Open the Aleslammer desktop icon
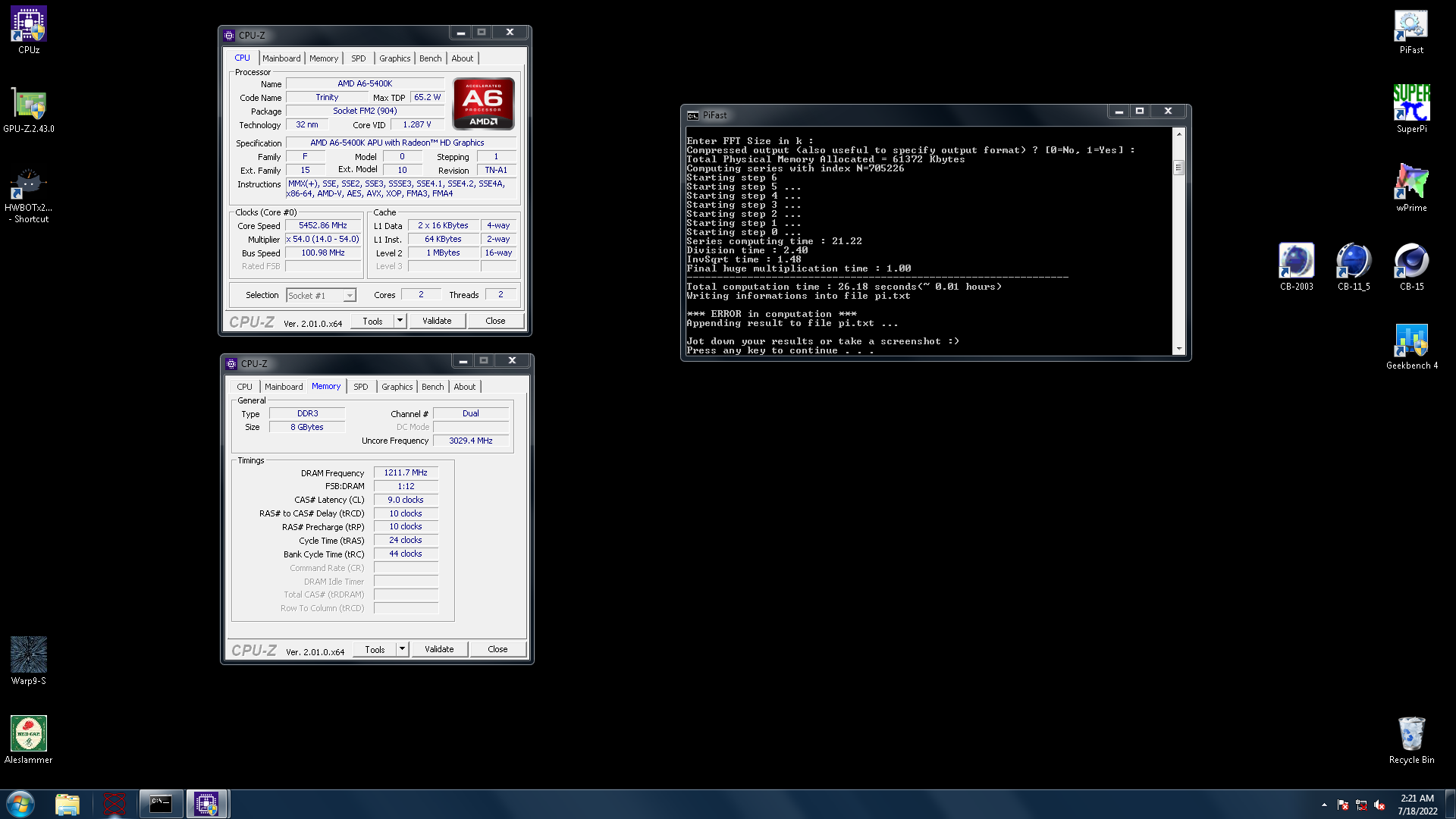 coord(29,740)
